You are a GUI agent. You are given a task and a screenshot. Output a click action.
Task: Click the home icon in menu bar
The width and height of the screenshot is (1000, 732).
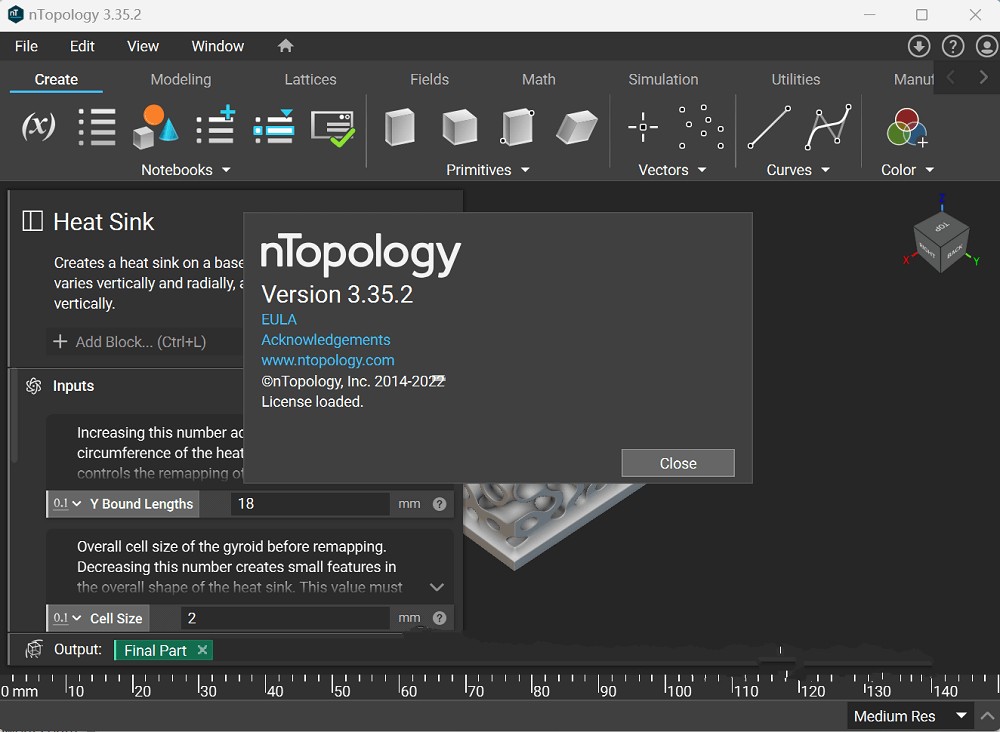point(286,46)
